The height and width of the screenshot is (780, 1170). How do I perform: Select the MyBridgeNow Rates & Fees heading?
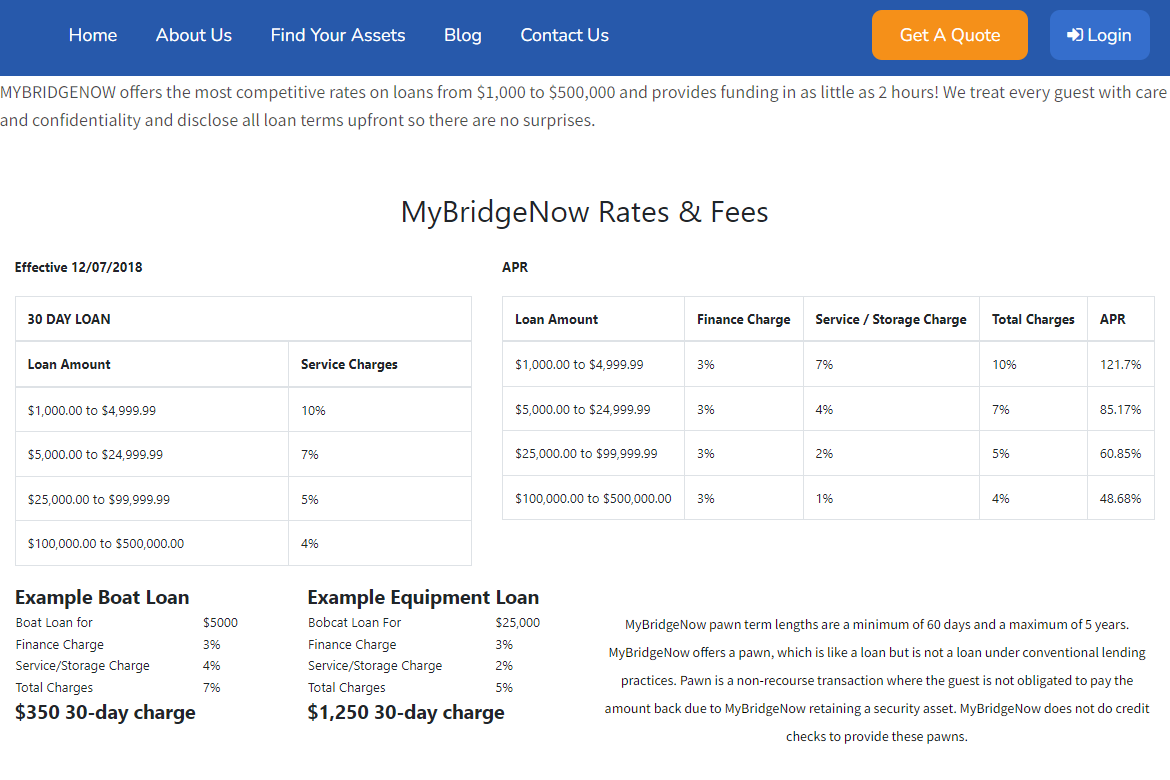tap(584, 212)
